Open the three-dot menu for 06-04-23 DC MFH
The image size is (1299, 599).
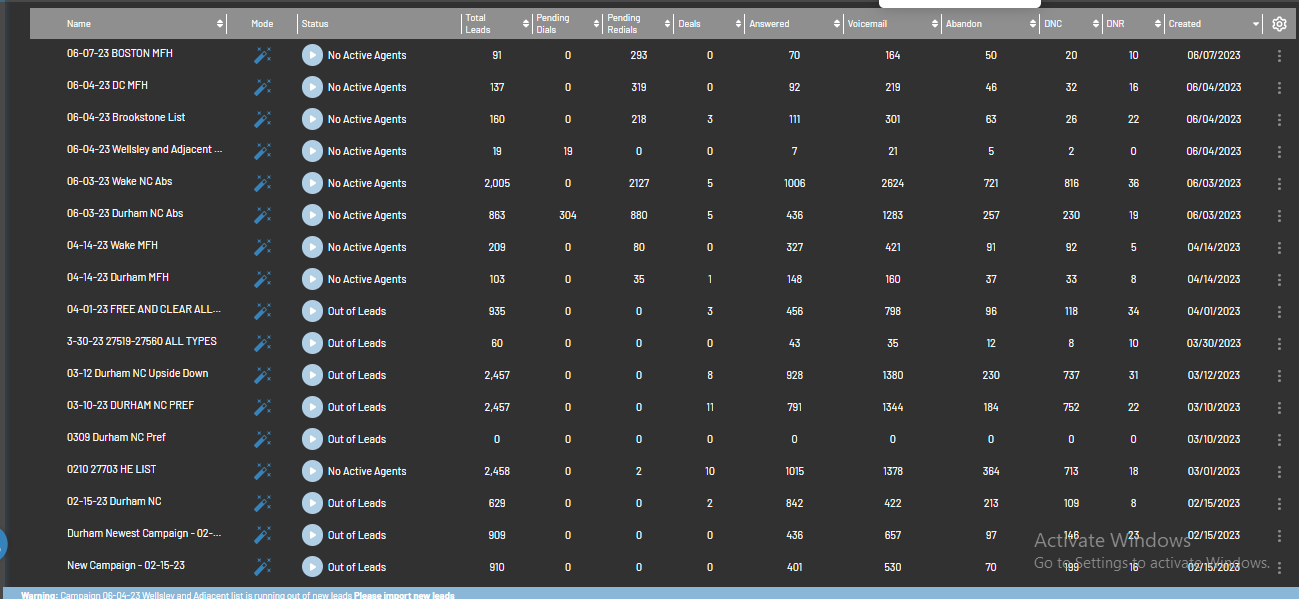tap(1279, 87)
